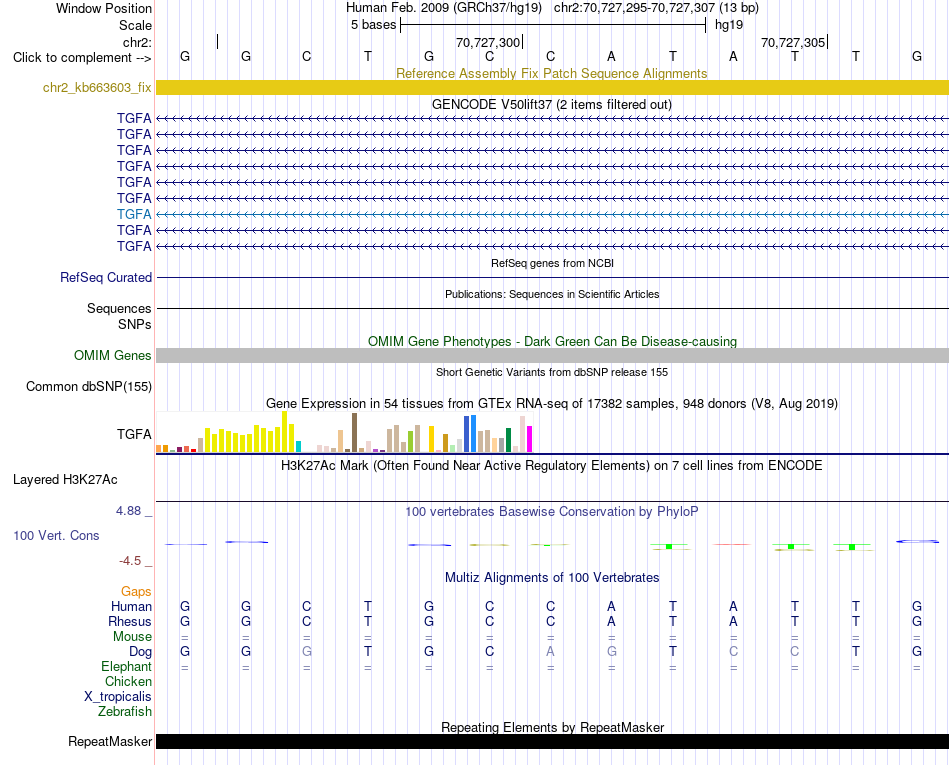Open Publications: Sequences in Scientific Articles title
Screen dimensions: 950x765
(552, 294)
